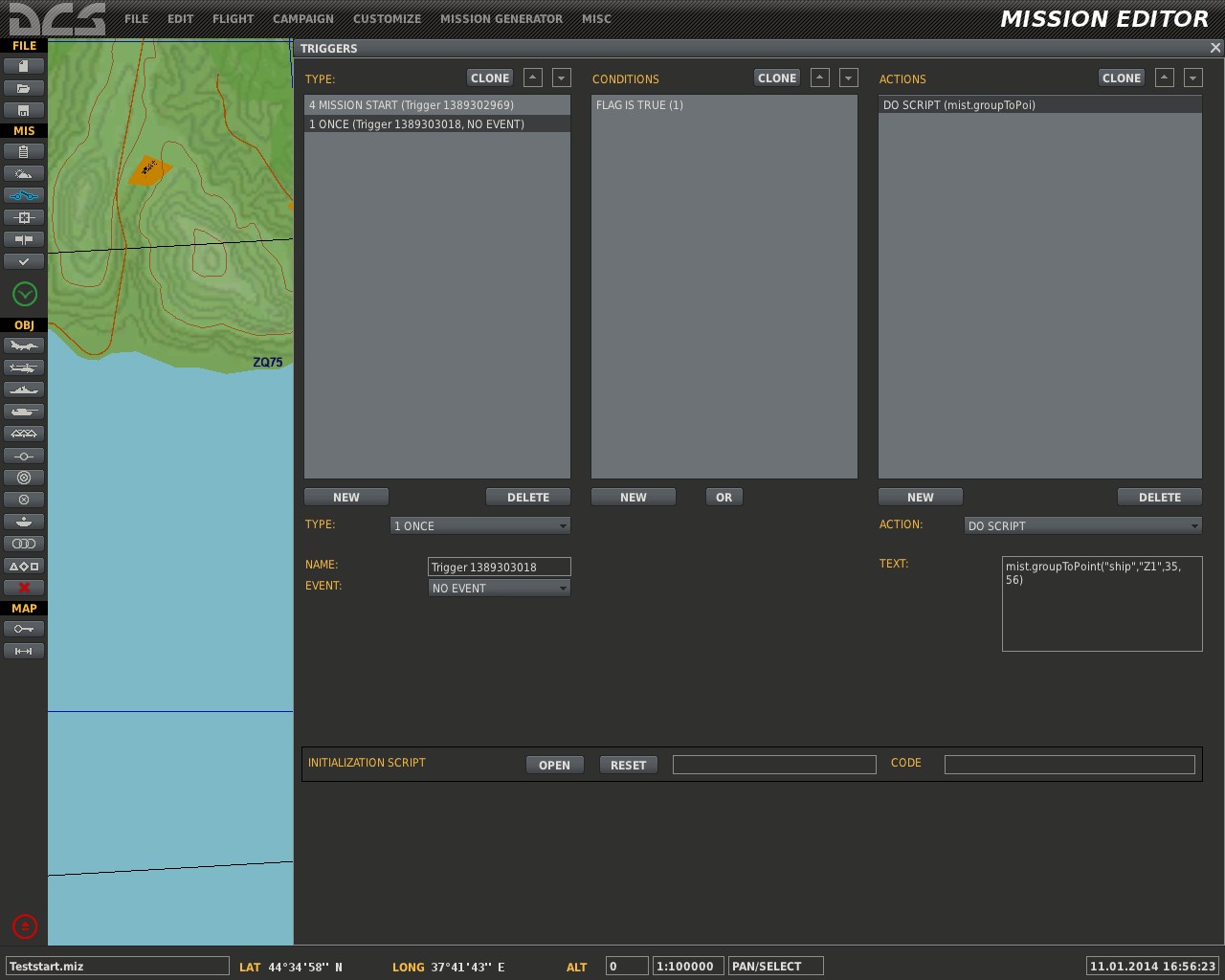This screenshot has height=980, width=1225.
Task: Move condition down in CONDITIONS list
Action: click(x=849, y=78)
